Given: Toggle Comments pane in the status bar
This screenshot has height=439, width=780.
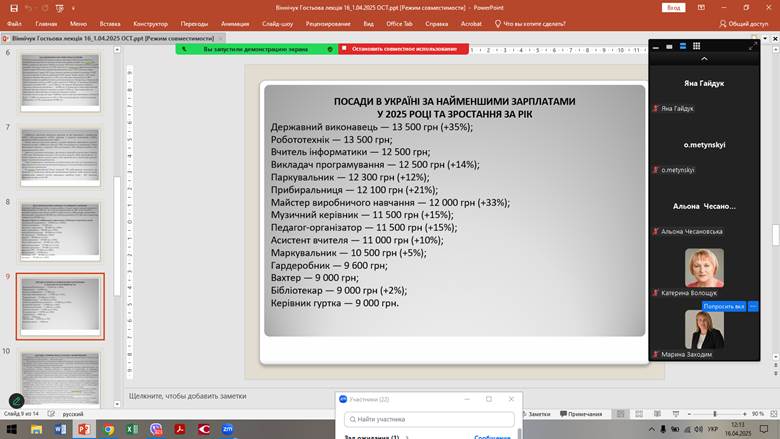Looking at the screenshot, I should pos(585,414).
